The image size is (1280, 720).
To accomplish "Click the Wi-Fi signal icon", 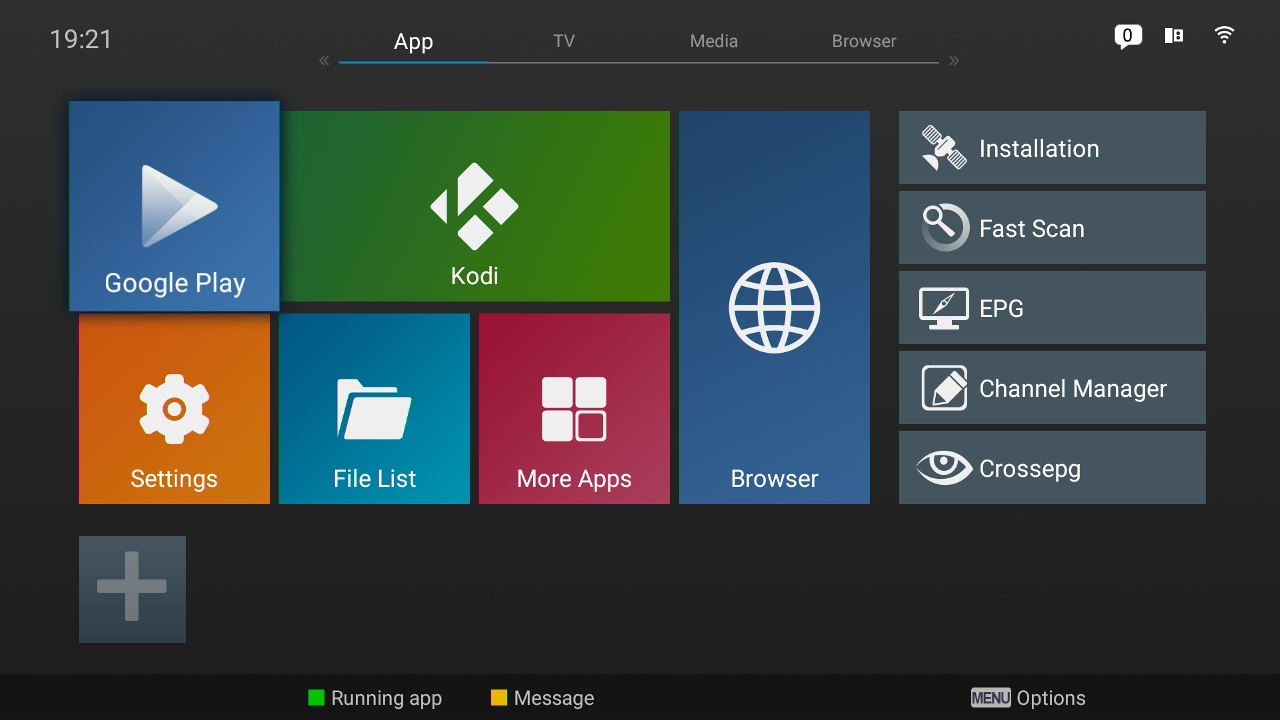I will (1224, 35).
